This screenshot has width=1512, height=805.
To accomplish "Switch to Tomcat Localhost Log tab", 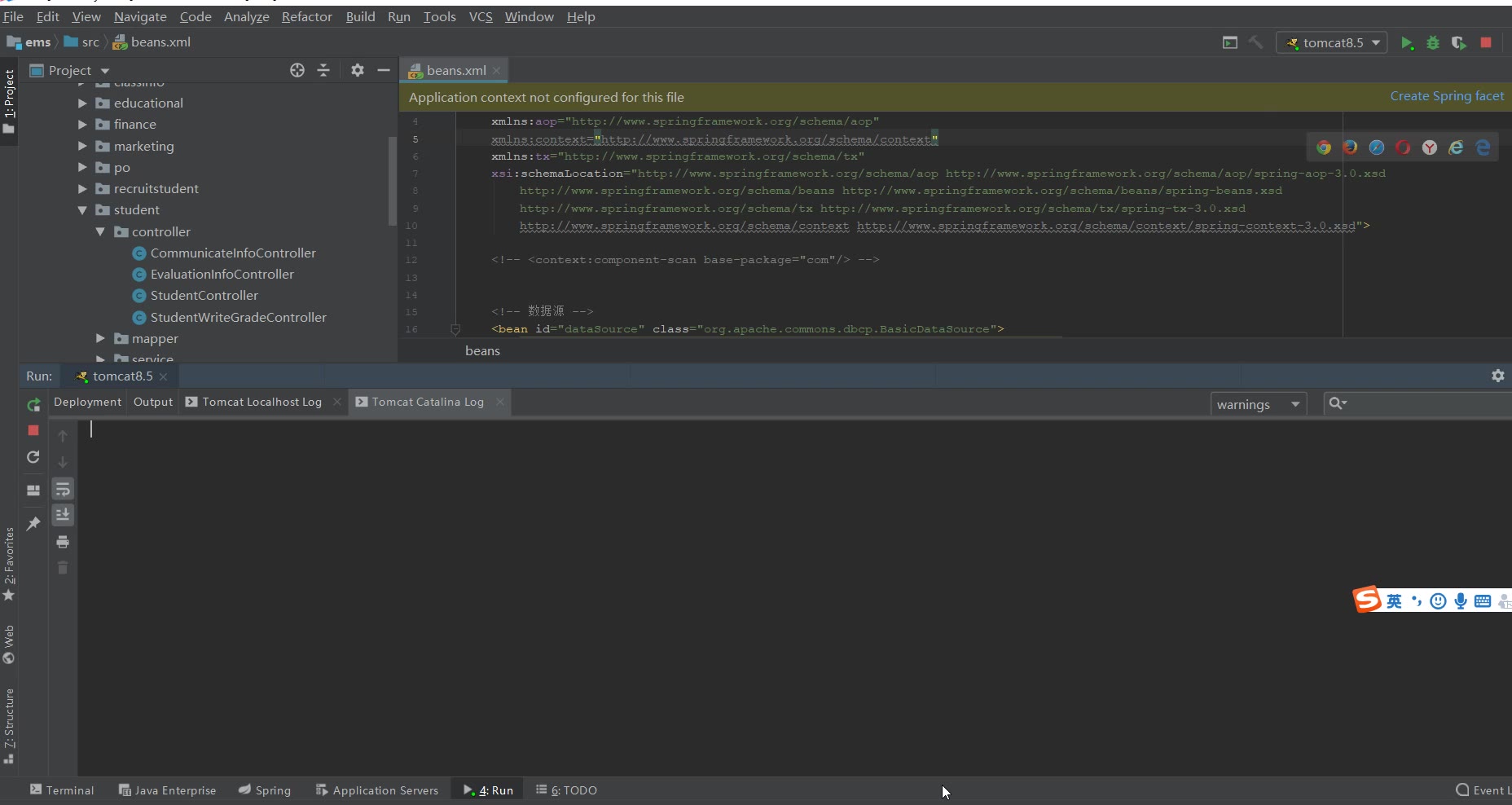I will pyautogui.click(x=262, y=402).
